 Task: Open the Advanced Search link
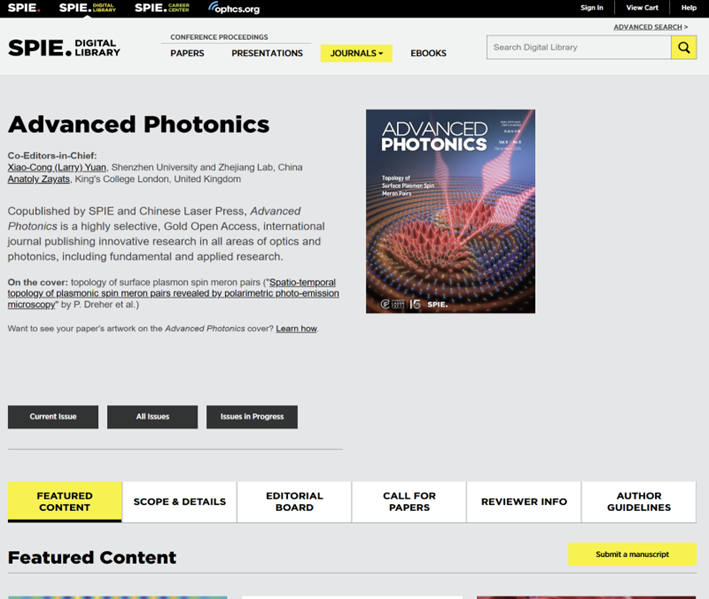650,27
